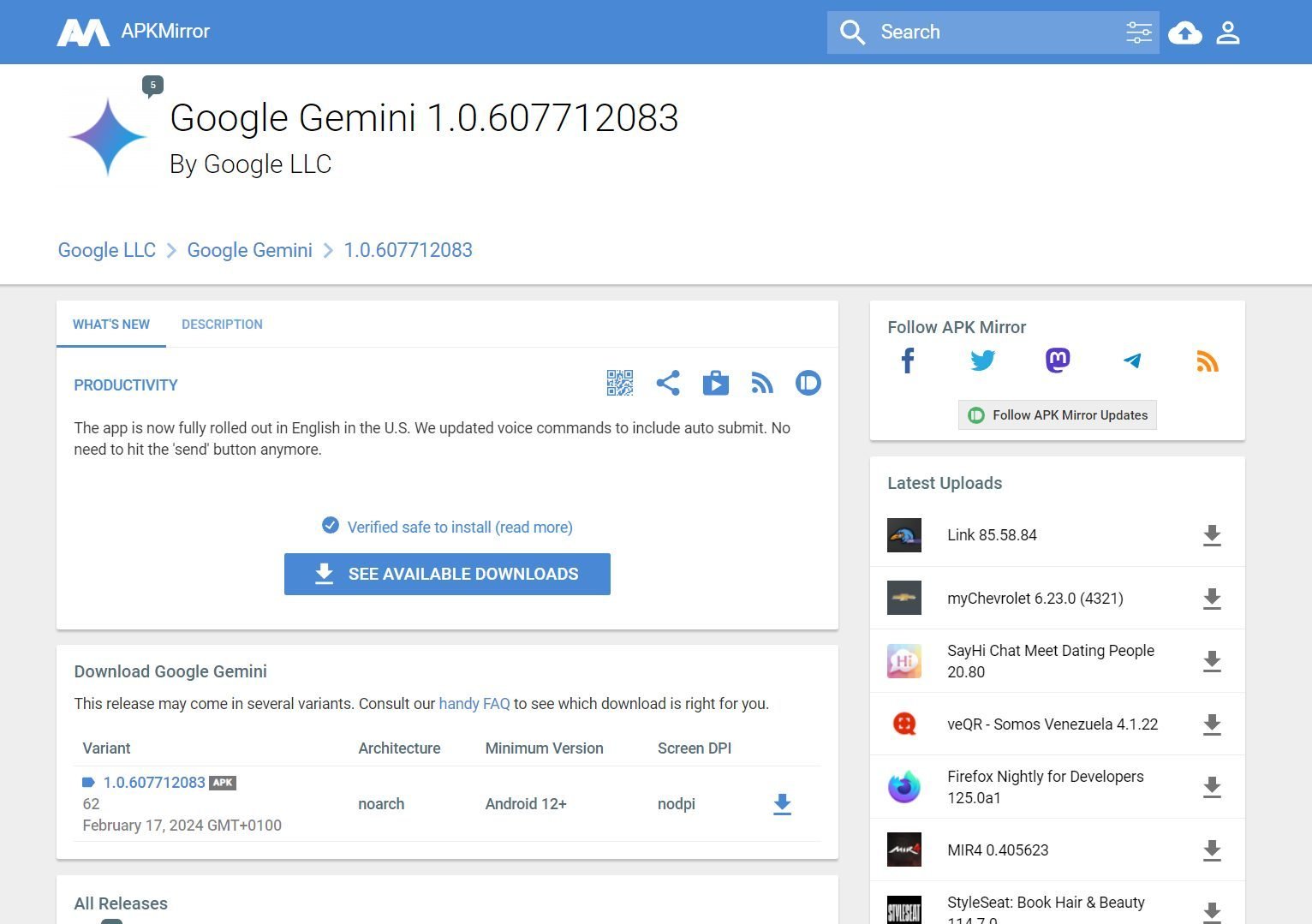Switch to Description tab

pos(222,325)
